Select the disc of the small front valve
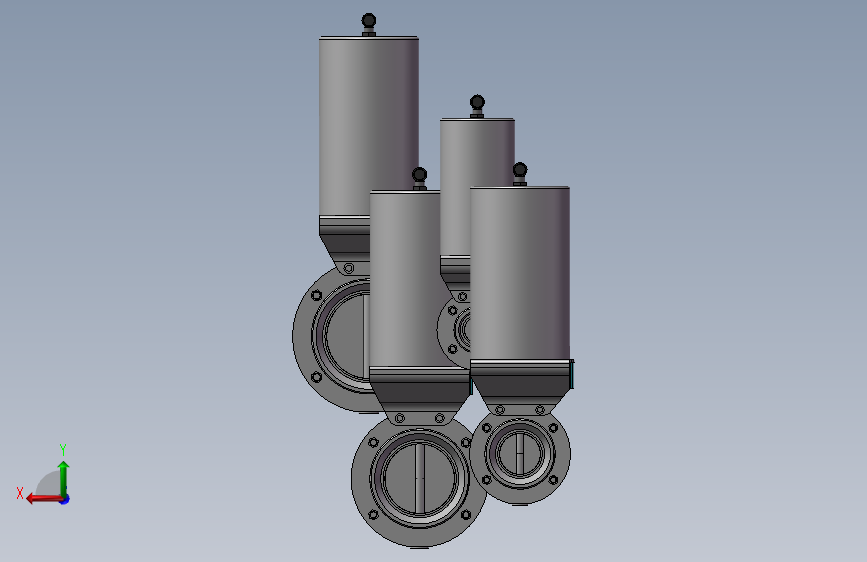The width and height of the screenshot is (867, 562). 520,454
